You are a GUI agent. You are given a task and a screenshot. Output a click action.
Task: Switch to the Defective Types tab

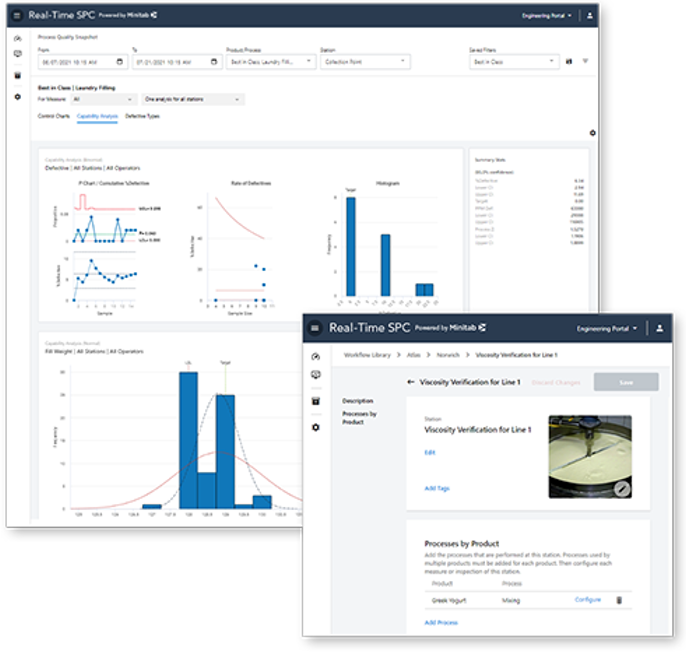pyautogui.click(x=142, y=116)
